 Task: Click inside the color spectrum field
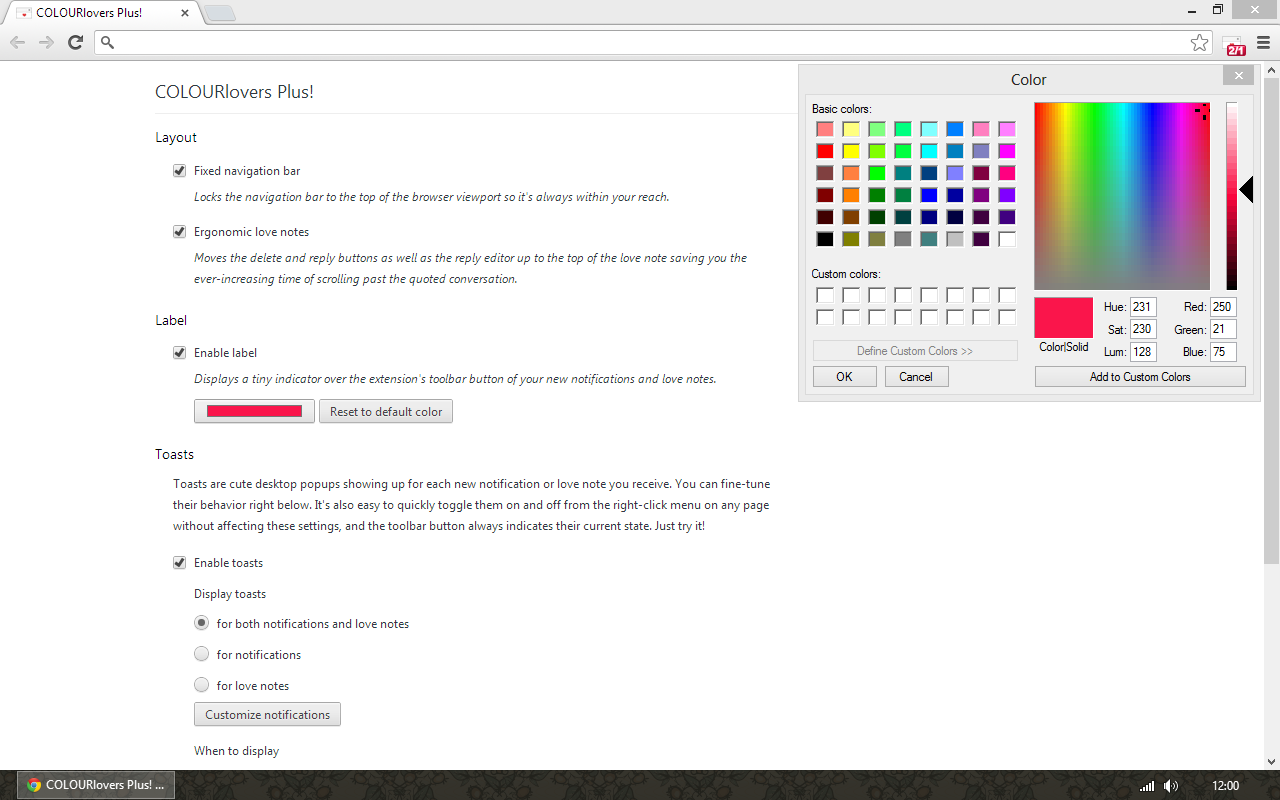(1122, 196)
